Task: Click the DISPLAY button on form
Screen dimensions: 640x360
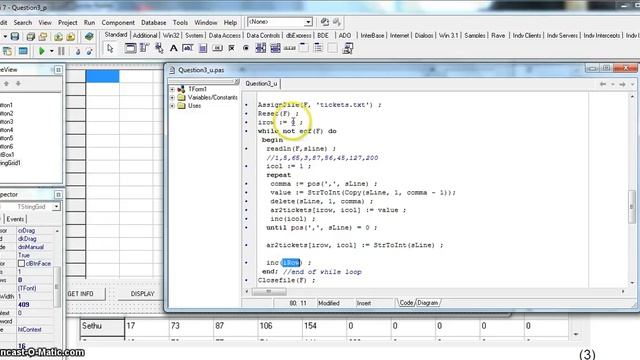Action: pos(142,294)
